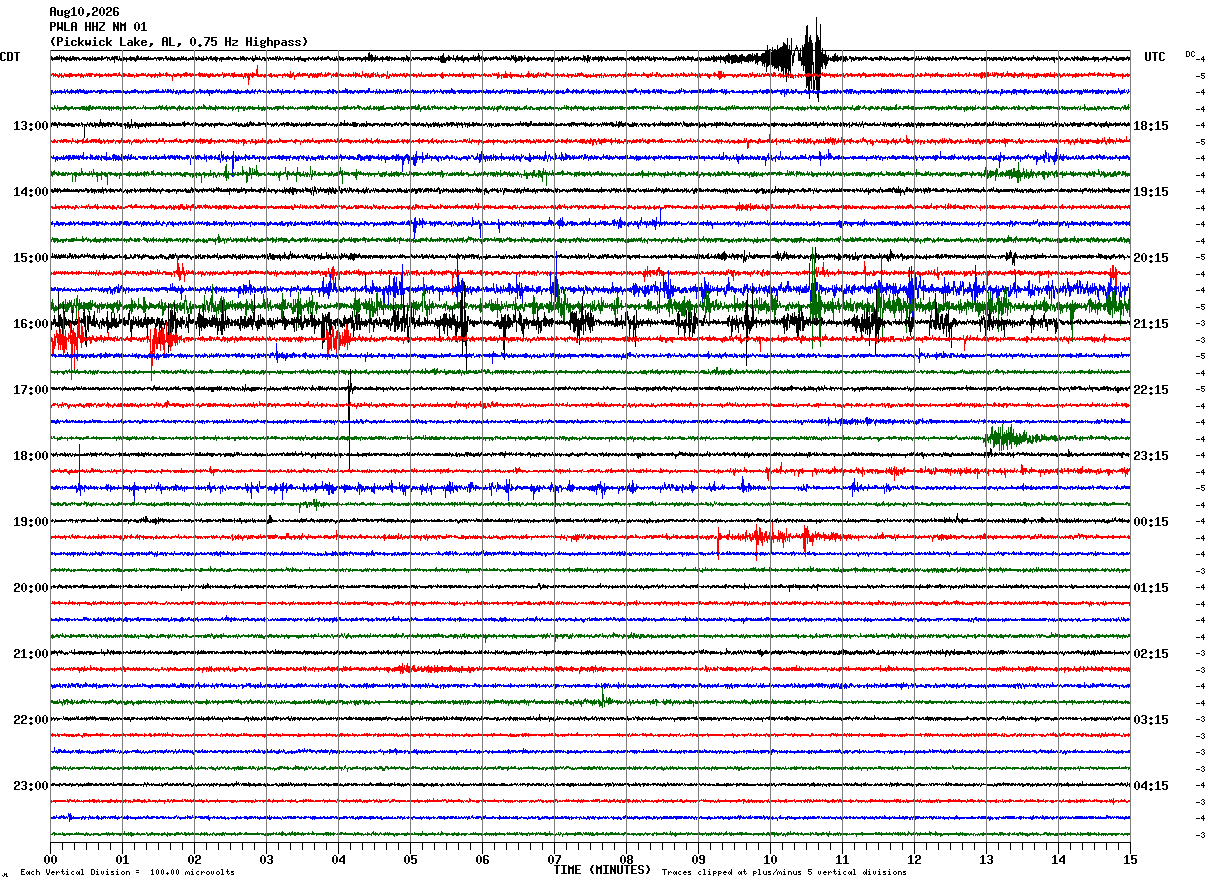Click the 00:15 UTC label
The height and width of the screenshot is (886, 1210).
(1151, 522)
